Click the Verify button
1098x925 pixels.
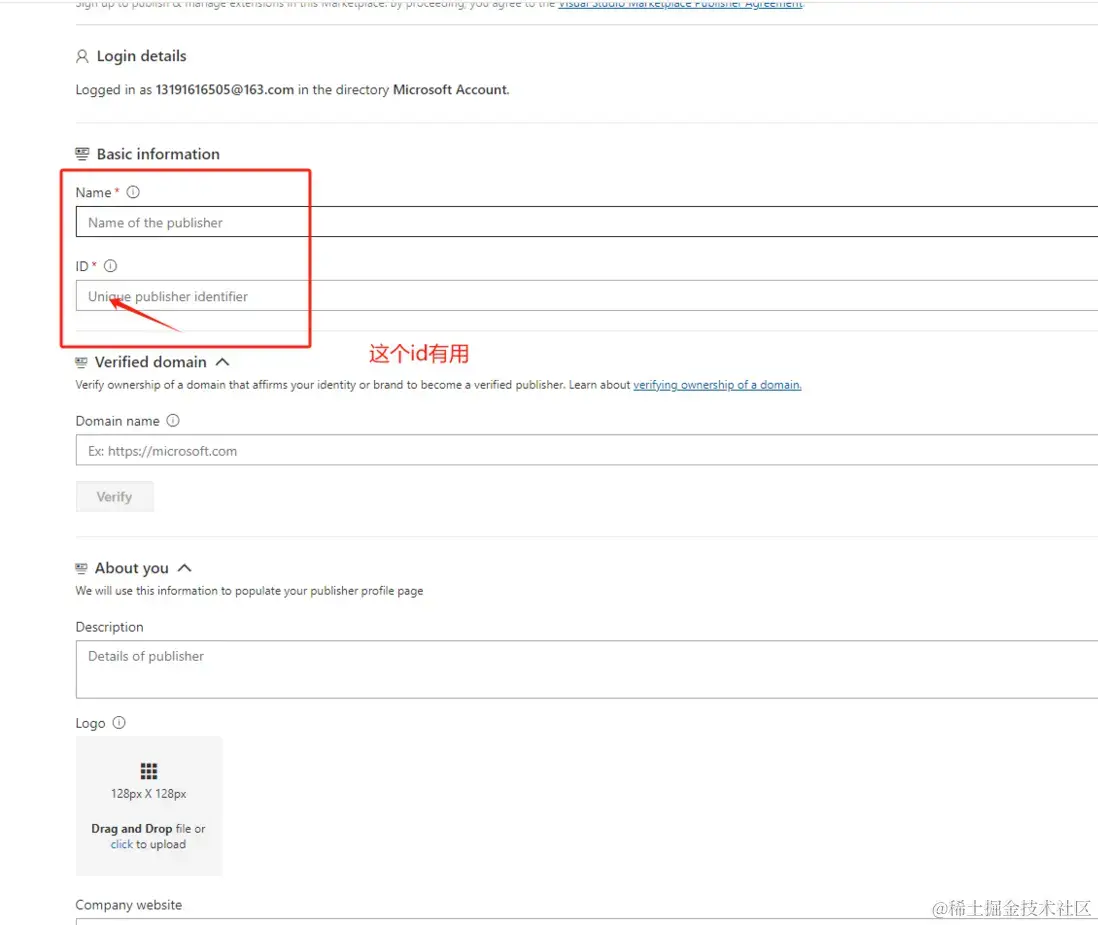tap(114, 496)
